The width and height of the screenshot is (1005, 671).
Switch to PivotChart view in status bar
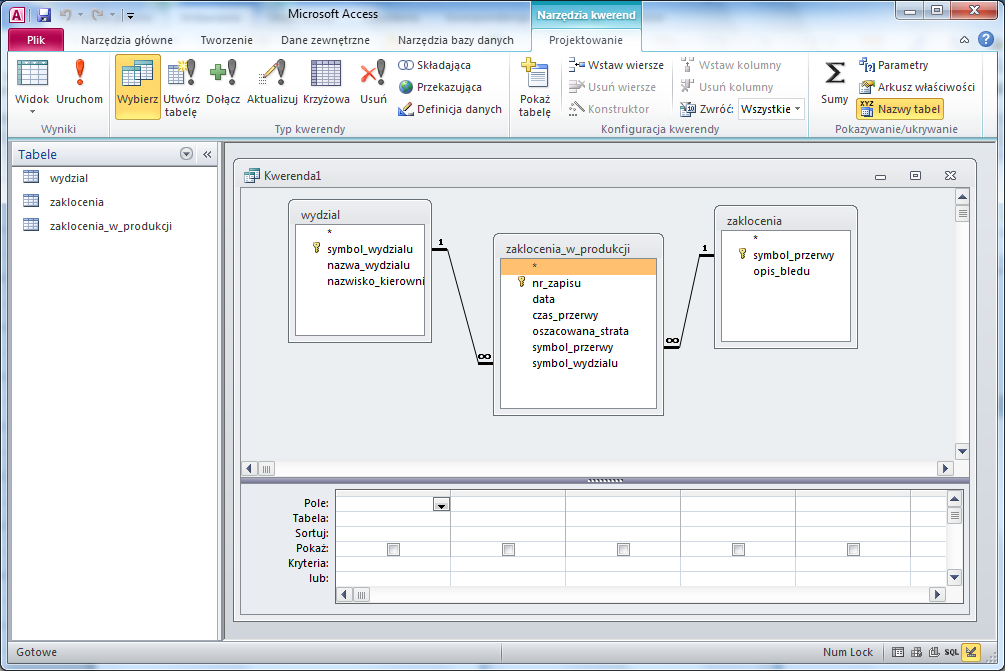tap(934, 652)
